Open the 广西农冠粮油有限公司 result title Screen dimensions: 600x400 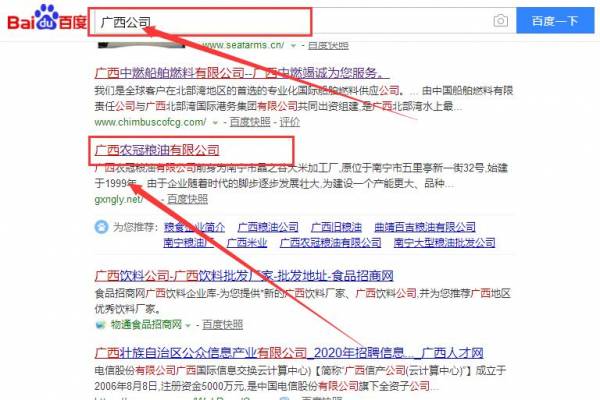(156, 150)
